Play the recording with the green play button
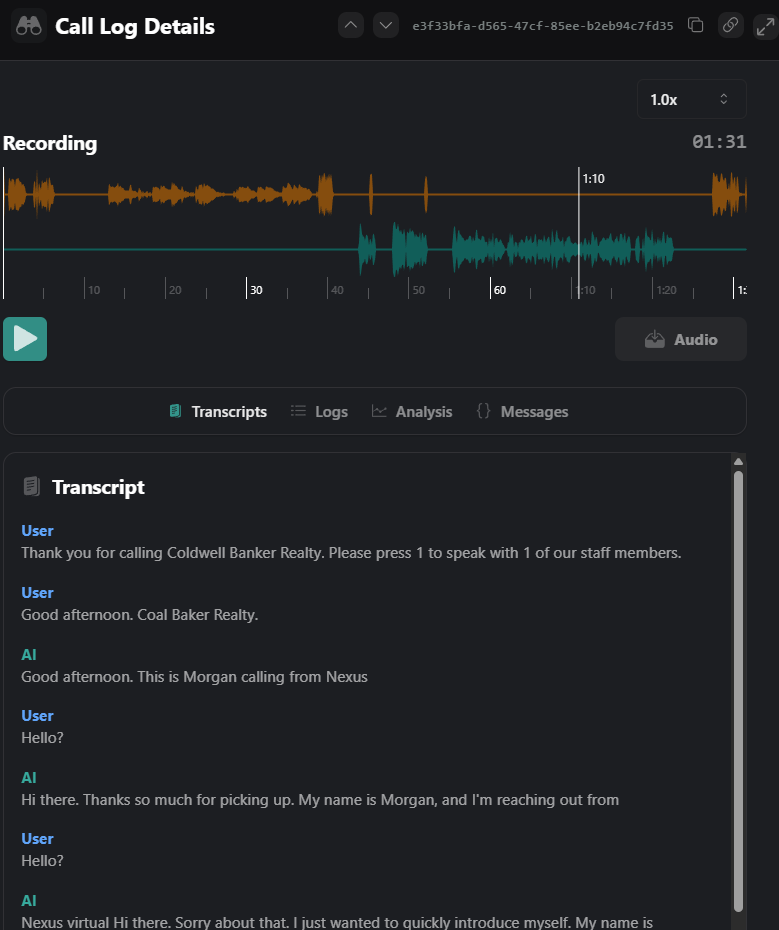 25,339
